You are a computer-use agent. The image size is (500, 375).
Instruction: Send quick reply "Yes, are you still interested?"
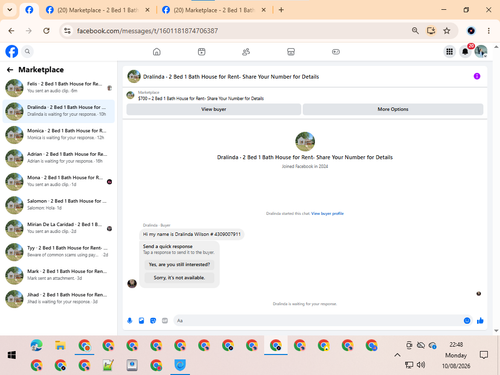pos(179,264)
